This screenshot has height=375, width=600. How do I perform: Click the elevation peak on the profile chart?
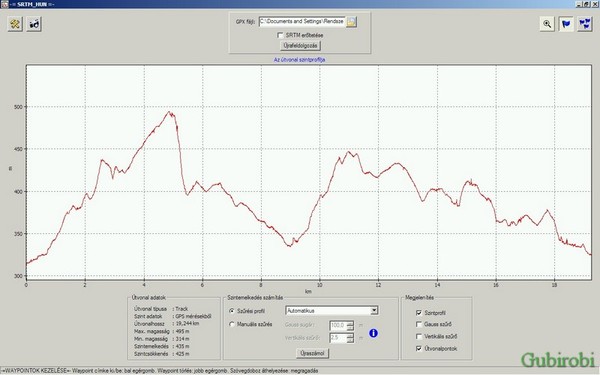pyautogui.click(x=170, y=112)
